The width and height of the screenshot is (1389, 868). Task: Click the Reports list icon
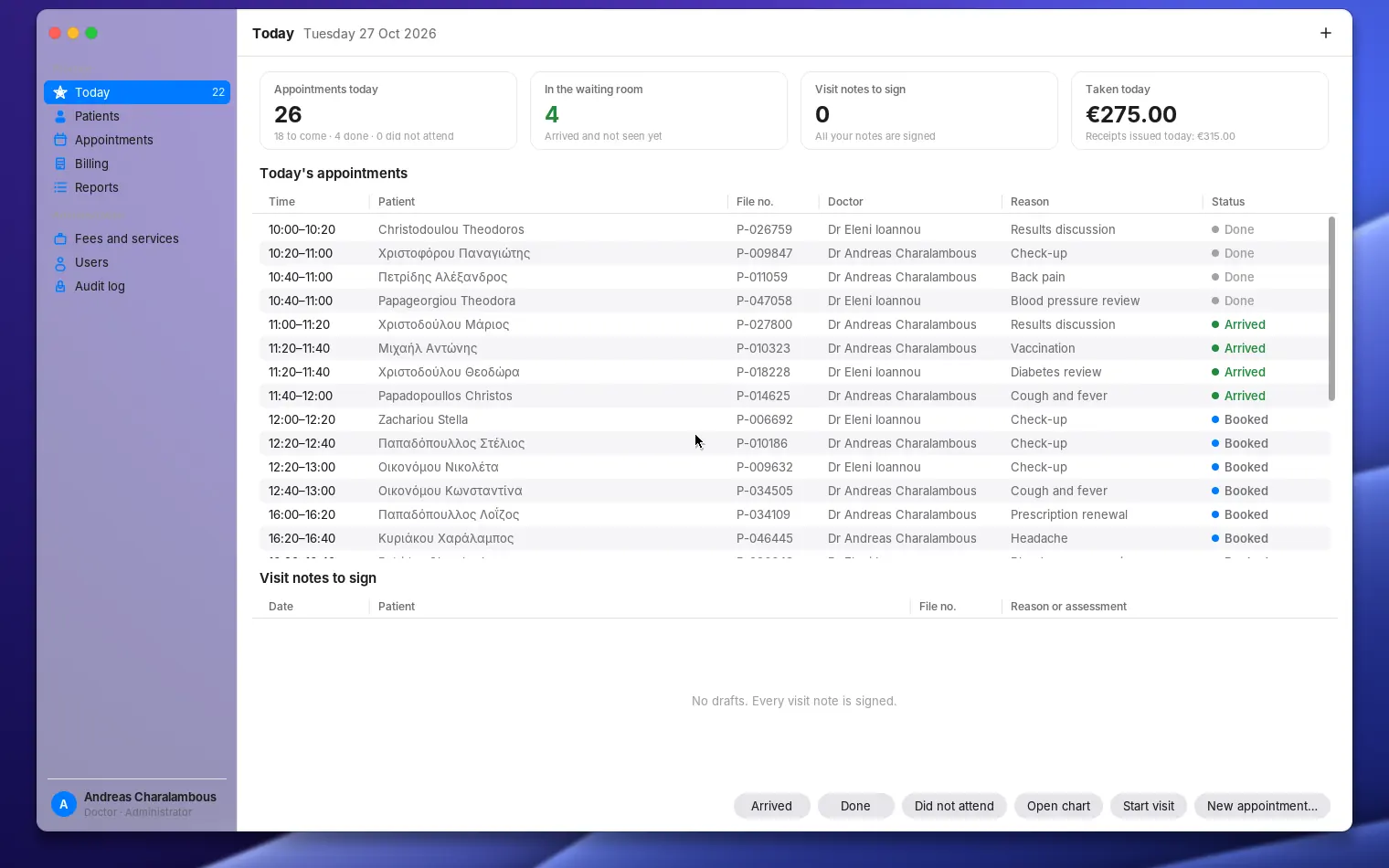pos(60,187)
